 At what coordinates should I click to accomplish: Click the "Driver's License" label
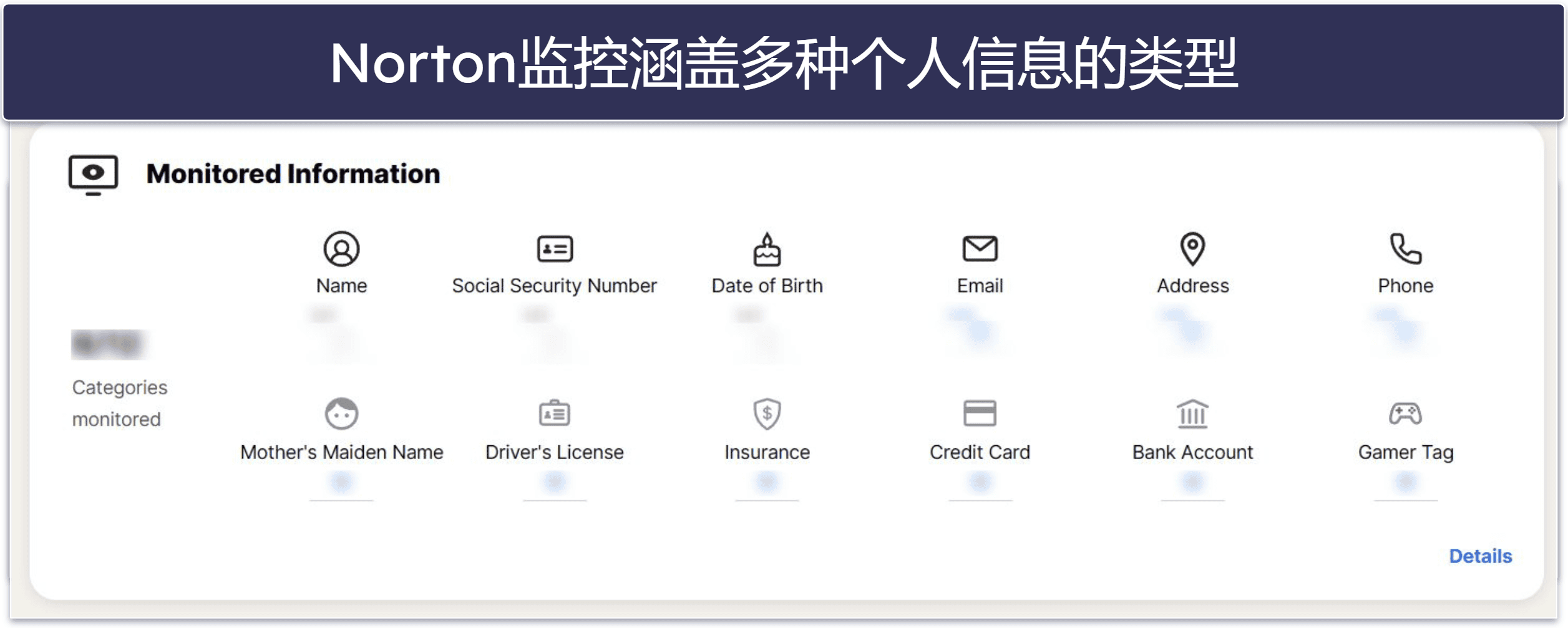(555, 452)
